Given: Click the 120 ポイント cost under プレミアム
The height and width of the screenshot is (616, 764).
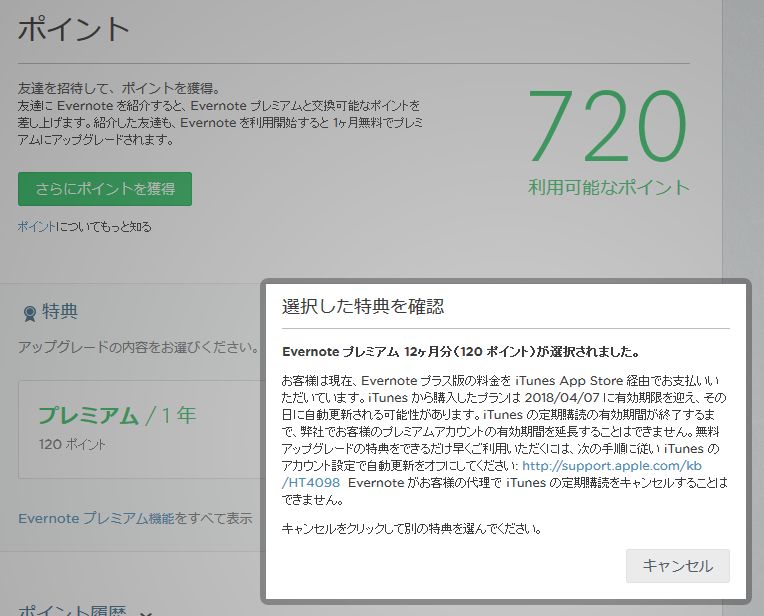Looking at the screenshot, I should (x=72, y=444).
